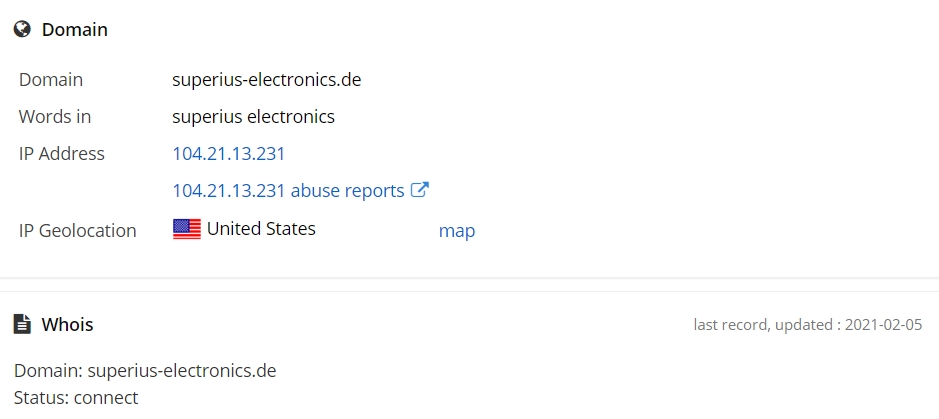Click the 'Status: connect' Whois line

tap(76, 398)
